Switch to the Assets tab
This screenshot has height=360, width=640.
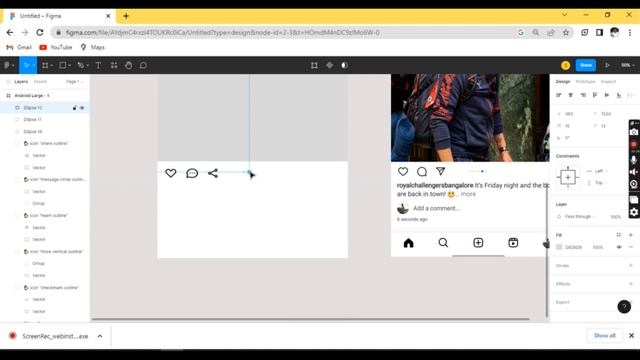[x=40, y=82]
